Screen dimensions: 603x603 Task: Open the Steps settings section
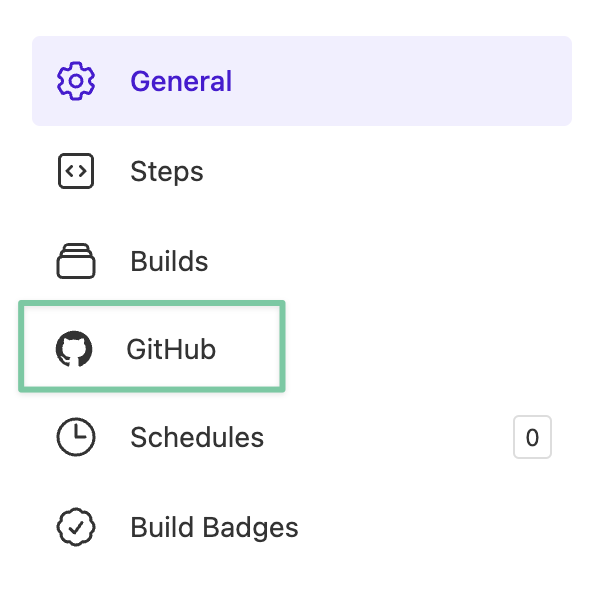167,172
